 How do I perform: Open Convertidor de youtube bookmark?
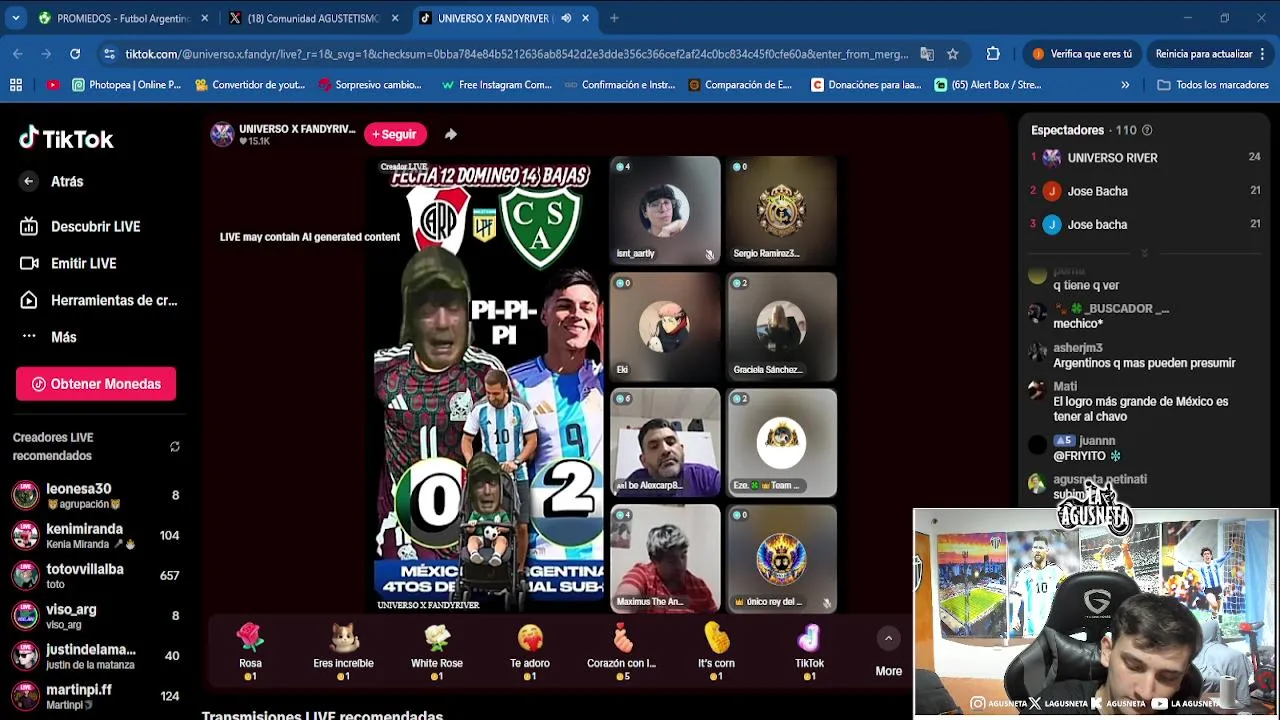click(x=249, y=85)
